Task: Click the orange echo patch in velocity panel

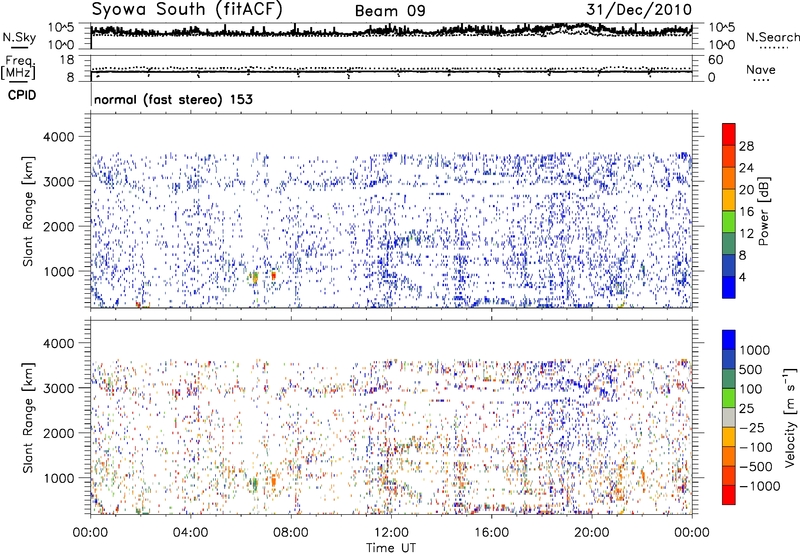Action: (x=273, y=481)
